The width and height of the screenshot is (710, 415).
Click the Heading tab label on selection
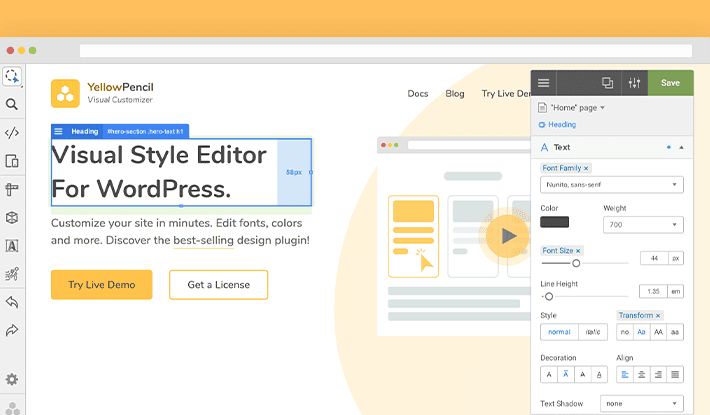(85, 131)
